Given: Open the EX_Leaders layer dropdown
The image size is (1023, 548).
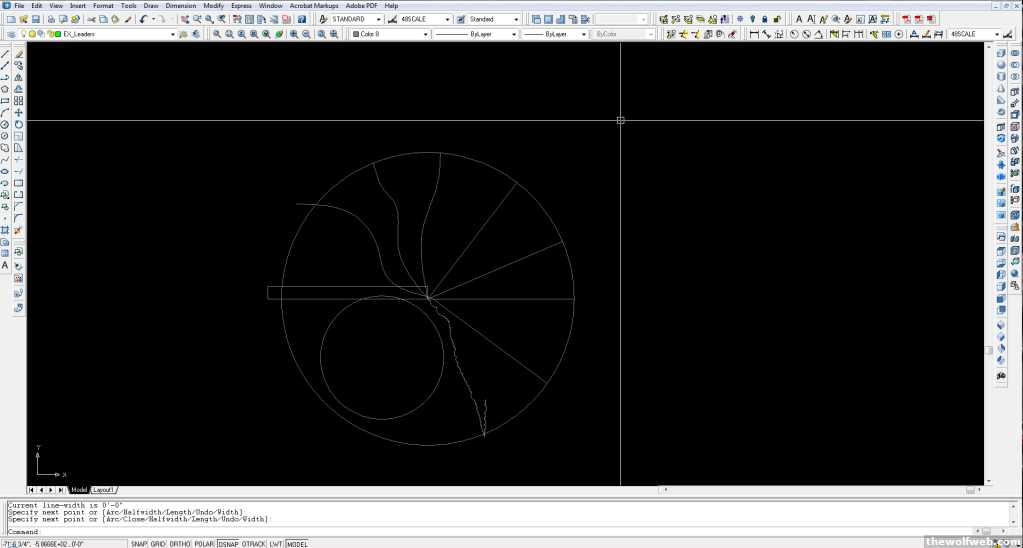Looking at the screenshot, I should 171,34.
